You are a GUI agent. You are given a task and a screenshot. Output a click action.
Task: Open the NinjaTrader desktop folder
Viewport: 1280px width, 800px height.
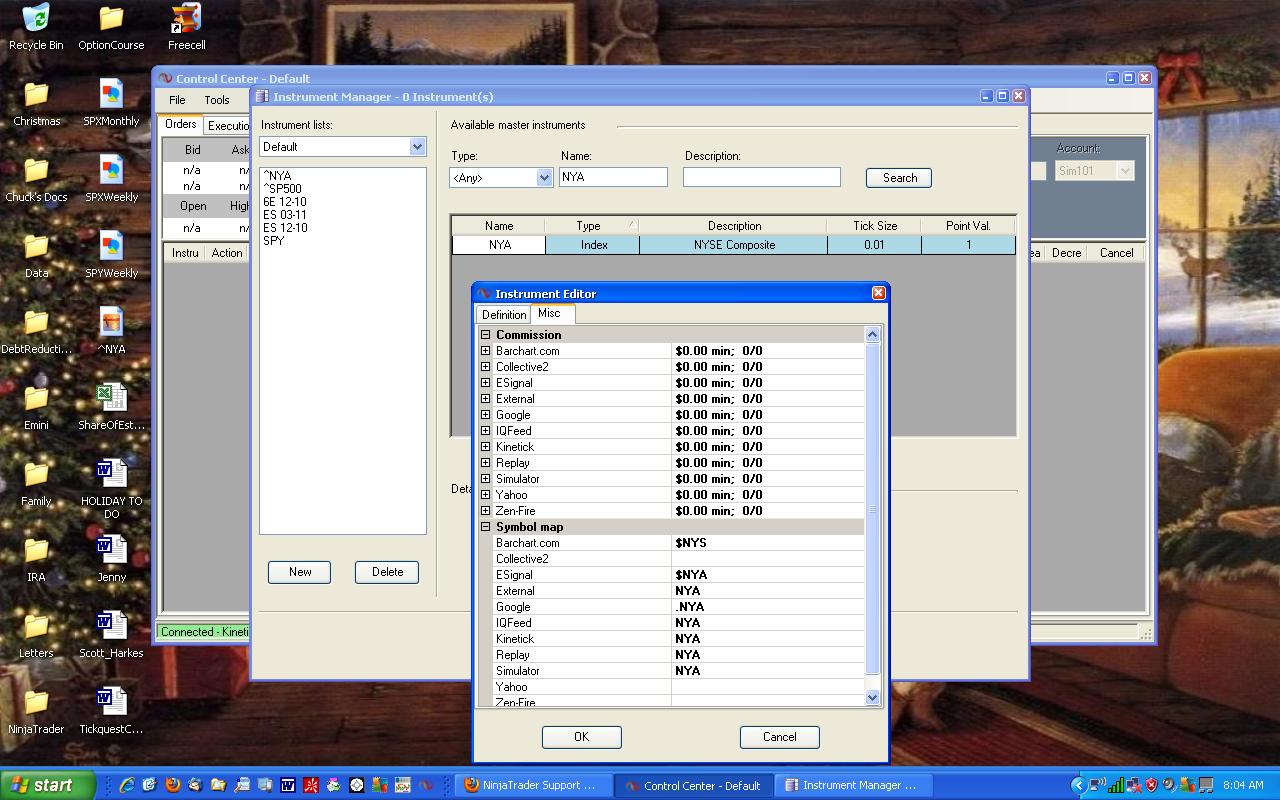click(x=36, y=703)
